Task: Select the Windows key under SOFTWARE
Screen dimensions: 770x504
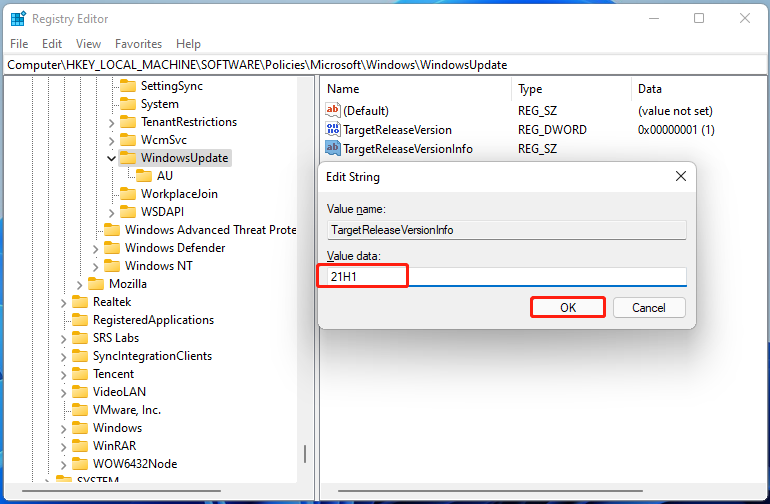Action: [117, 428]
